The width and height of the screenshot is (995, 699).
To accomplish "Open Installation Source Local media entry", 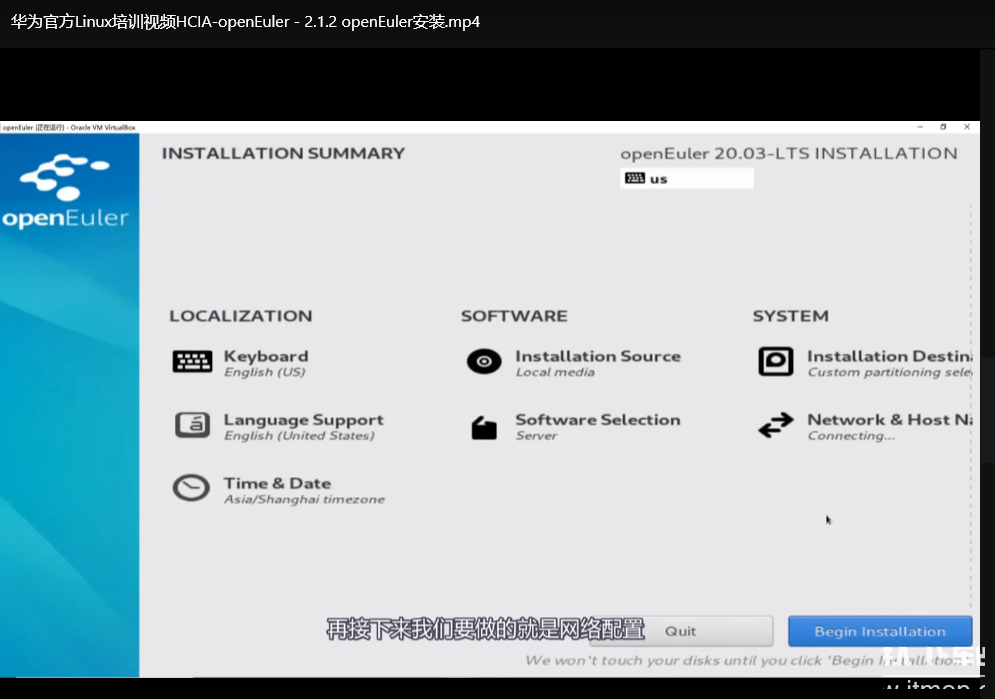I will click(x=555, y=372).
